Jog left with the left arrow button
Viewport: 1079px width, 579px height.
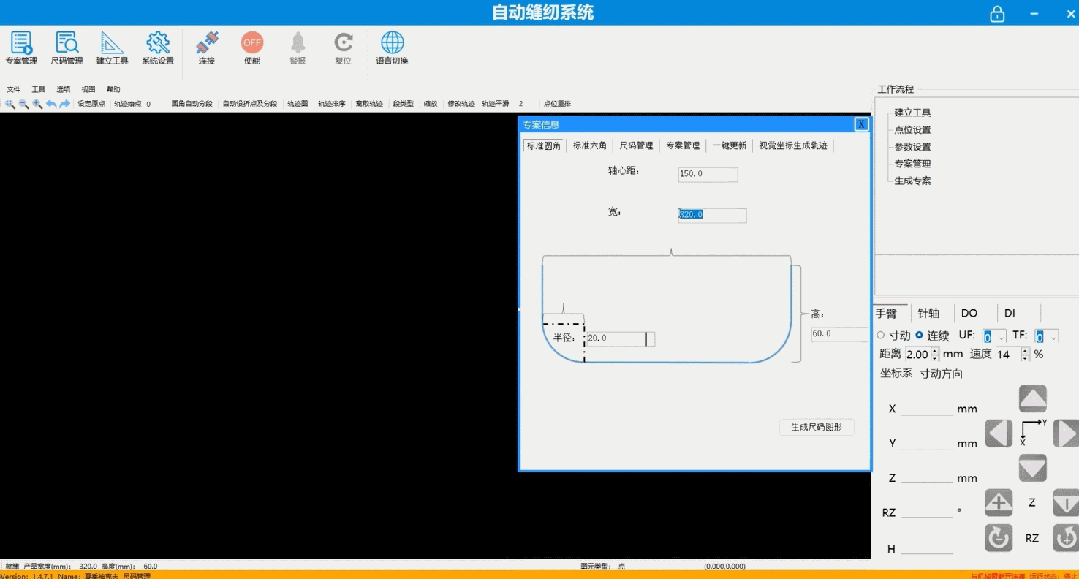coord(998,434)
